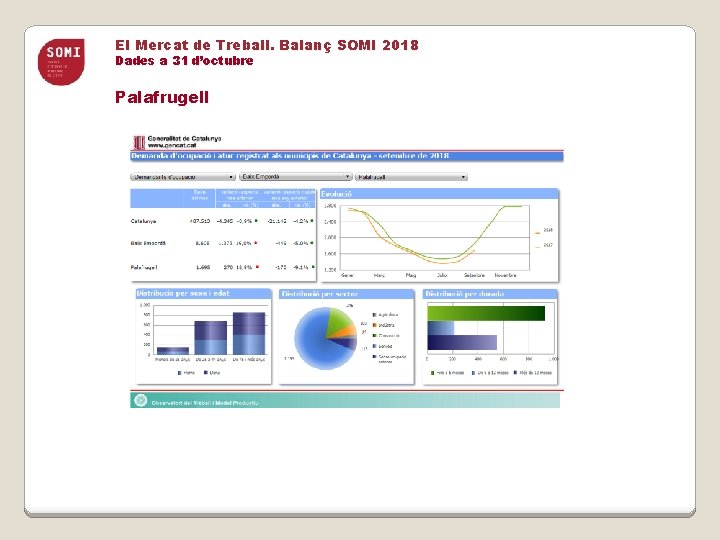
Task: Click the 2017 legend entry
Action: click(x=545, y=245)
